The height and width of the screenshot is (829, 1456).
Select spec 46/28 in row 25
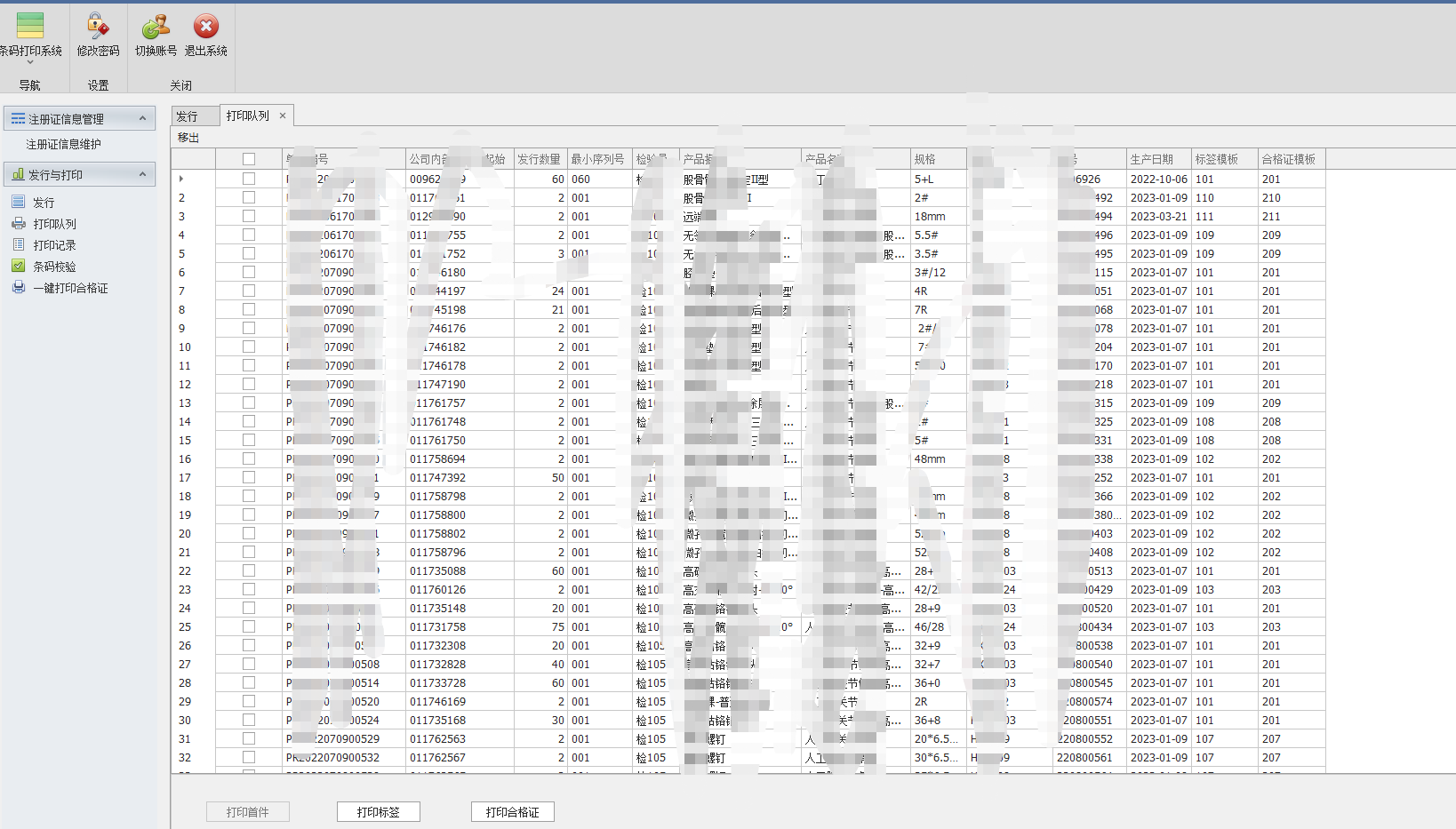[x=938, y=626]
